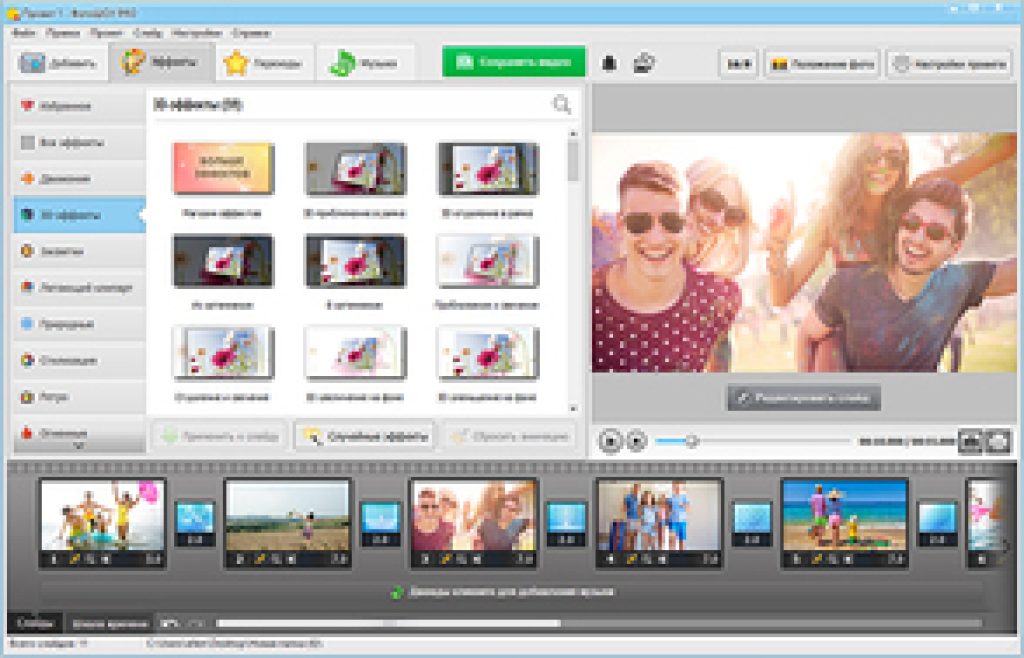Open the 16:9 aspect ratio button
Viewport: 1024px width, 658px height.
tap(739, 64)
